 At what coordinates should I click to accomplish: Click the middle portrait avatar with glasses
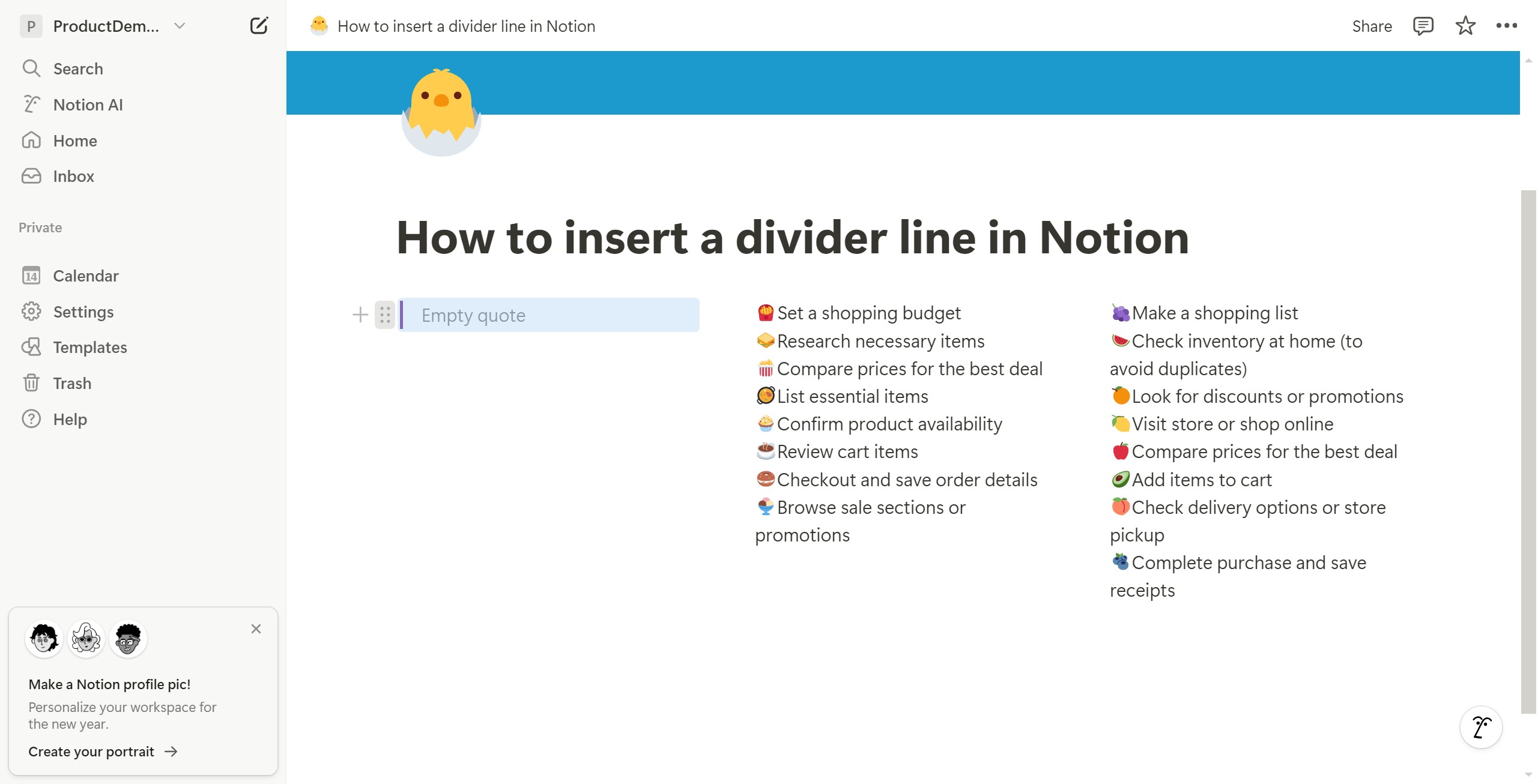[x=86, y=638]
